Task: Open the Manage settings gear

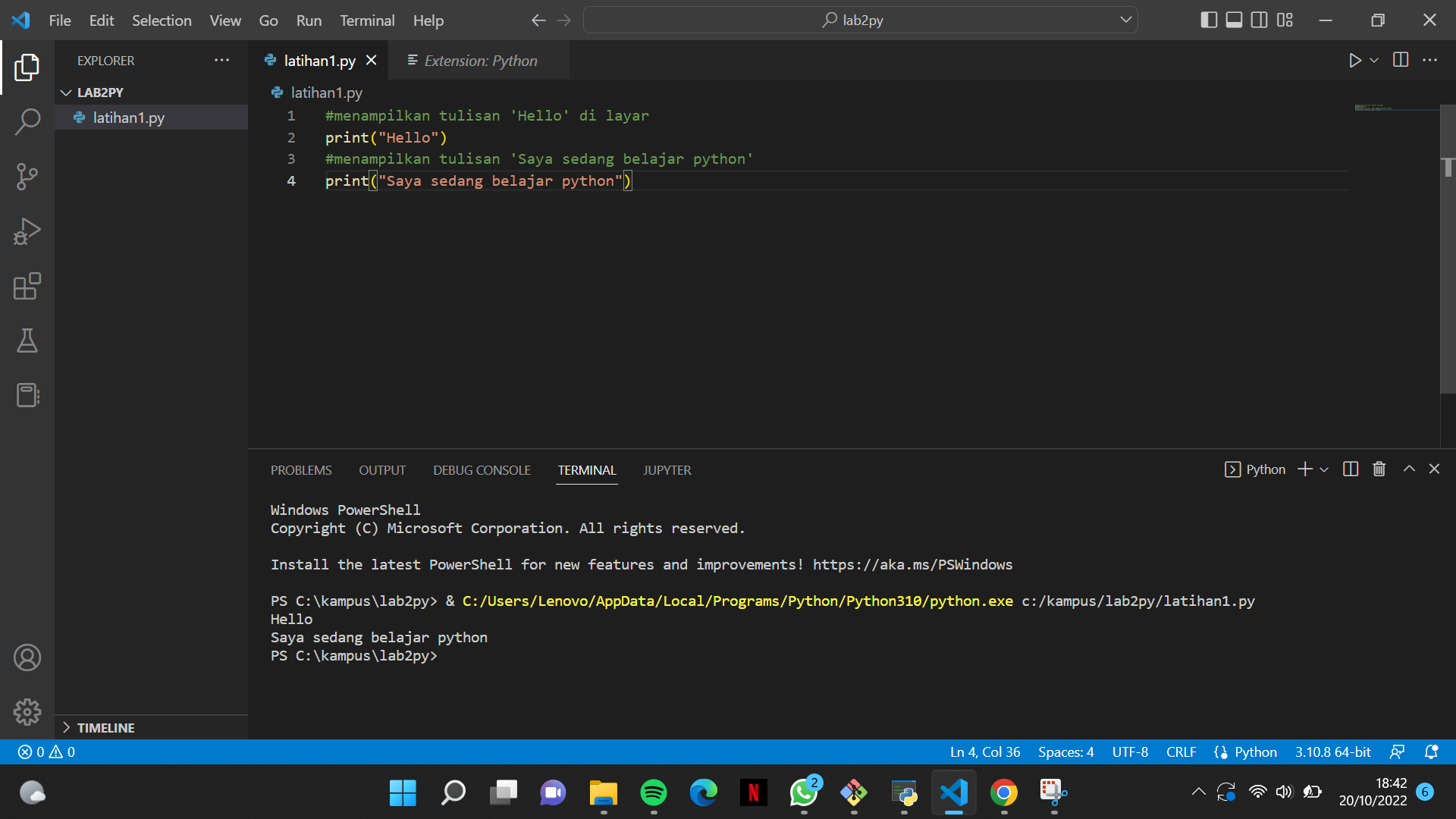Action: pos(27,711)
